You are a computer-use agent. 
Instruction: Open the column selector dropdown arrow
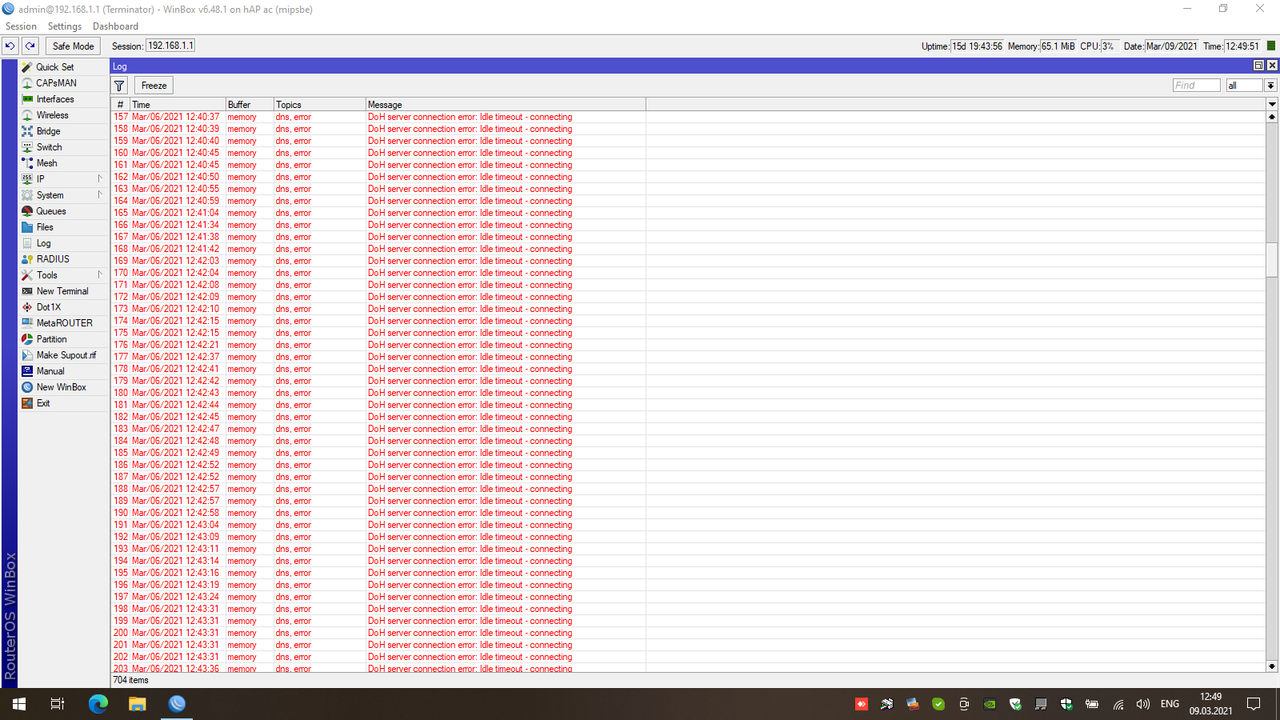(x=1272, y=104)
